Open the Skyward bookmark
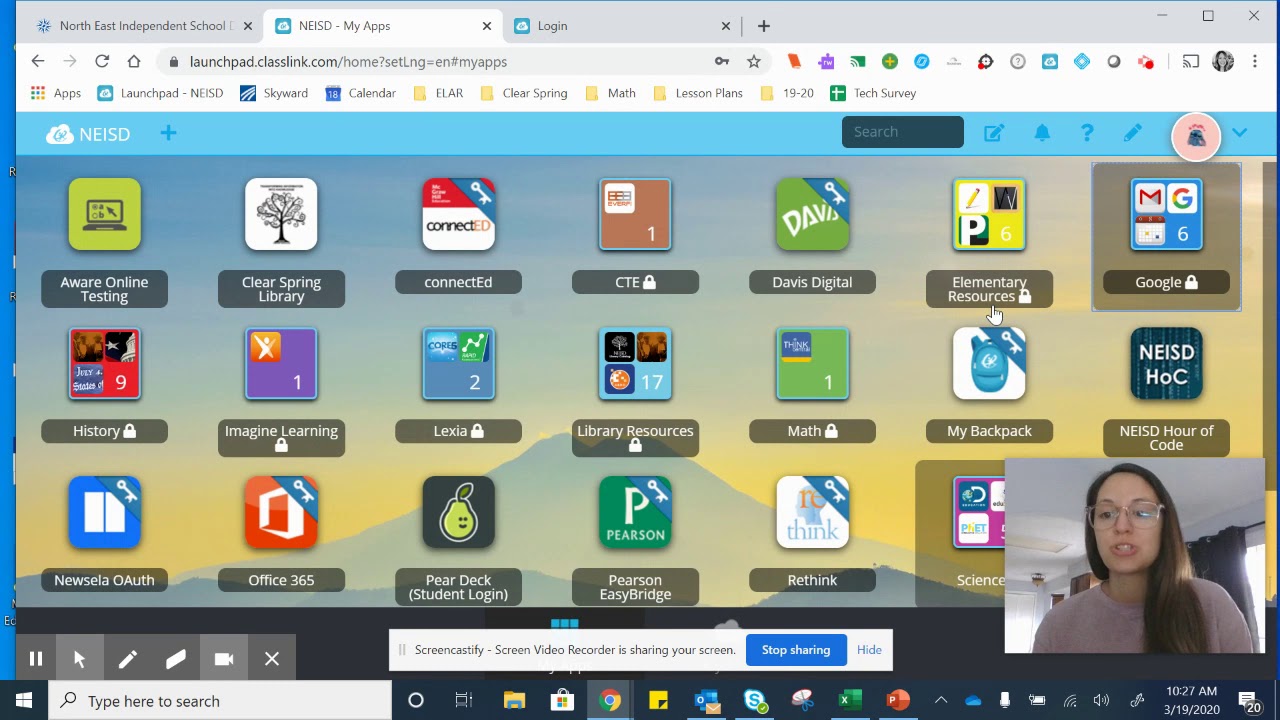This screenshot has width=1280, height=720. click(274, 93)
